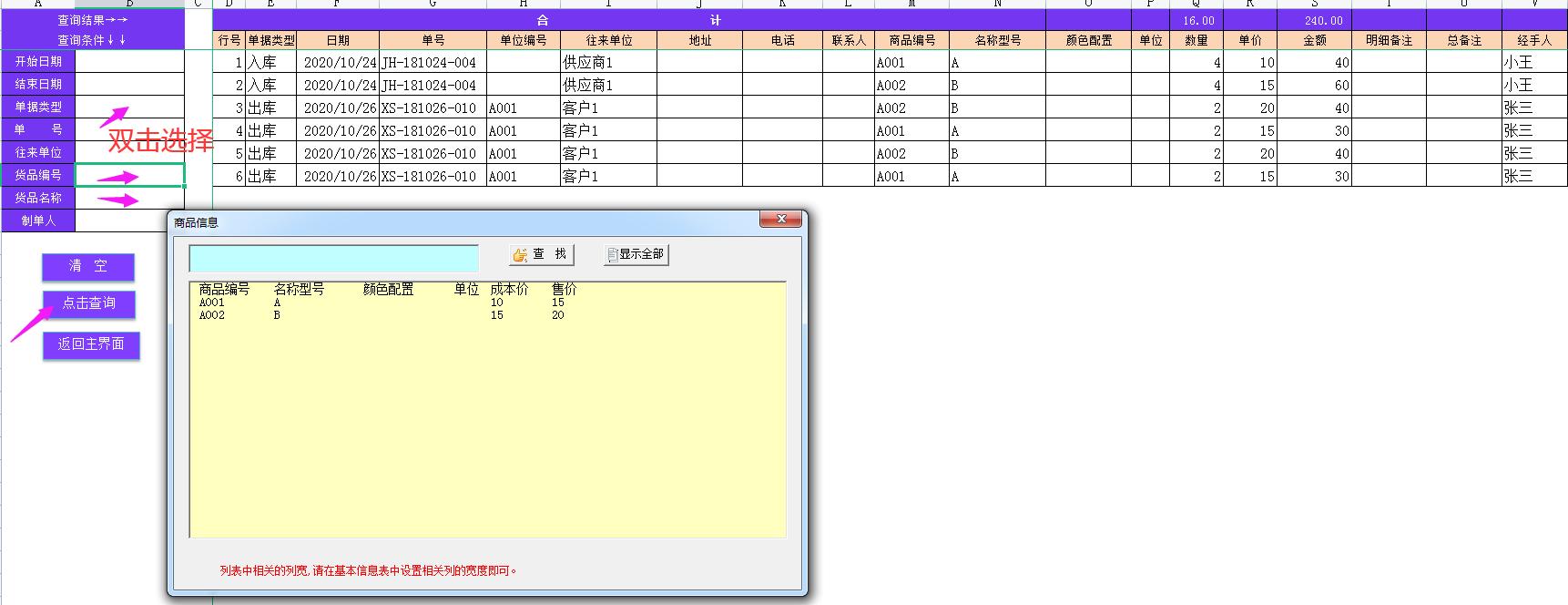Screen dimensions: 1568x605
Task: Click total quantity cell 16.00
Action: tap(1197, 20)
